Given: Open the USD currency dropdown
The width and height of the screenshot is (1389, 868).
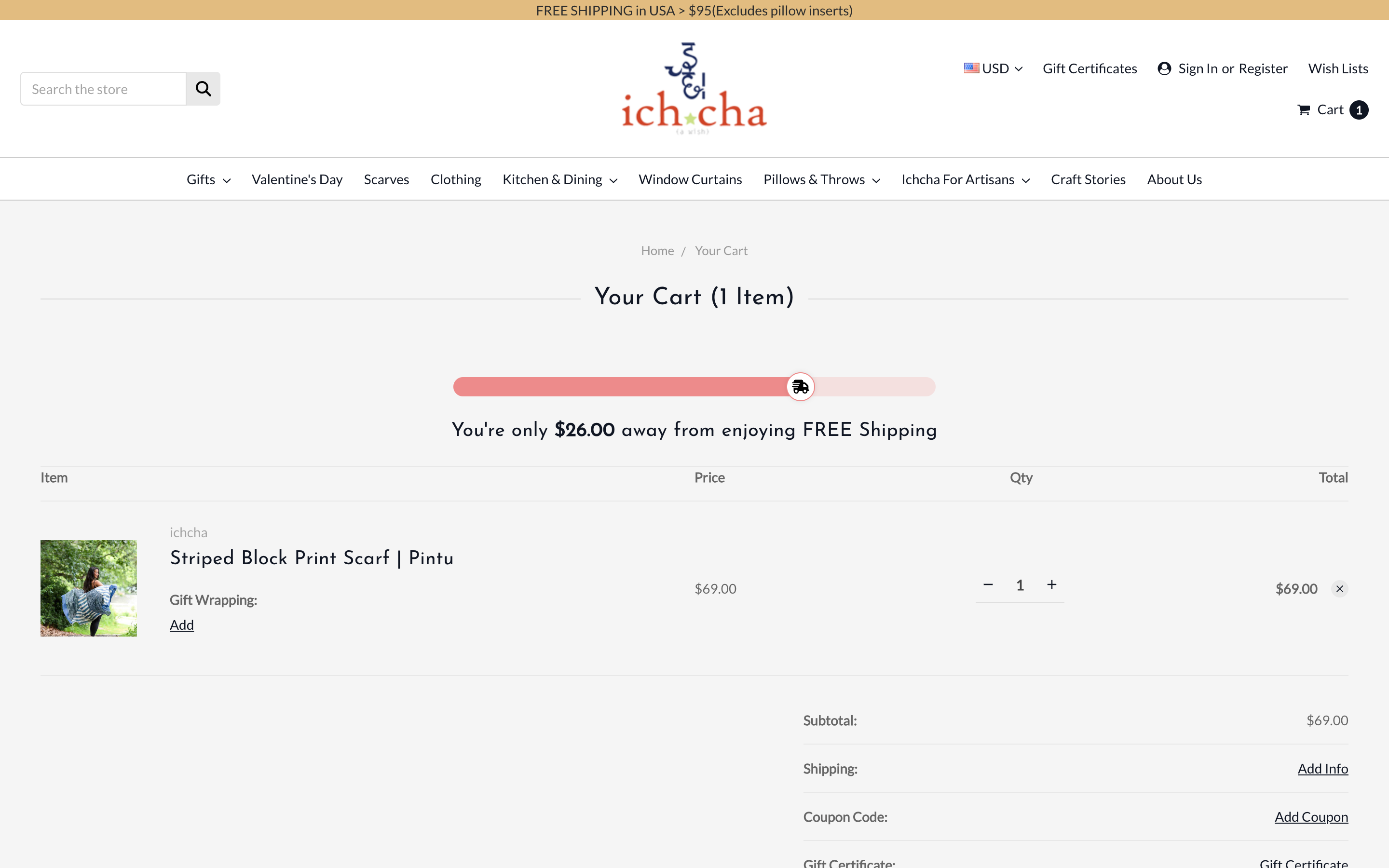Looking at the screenshot, I should (994, 69).
